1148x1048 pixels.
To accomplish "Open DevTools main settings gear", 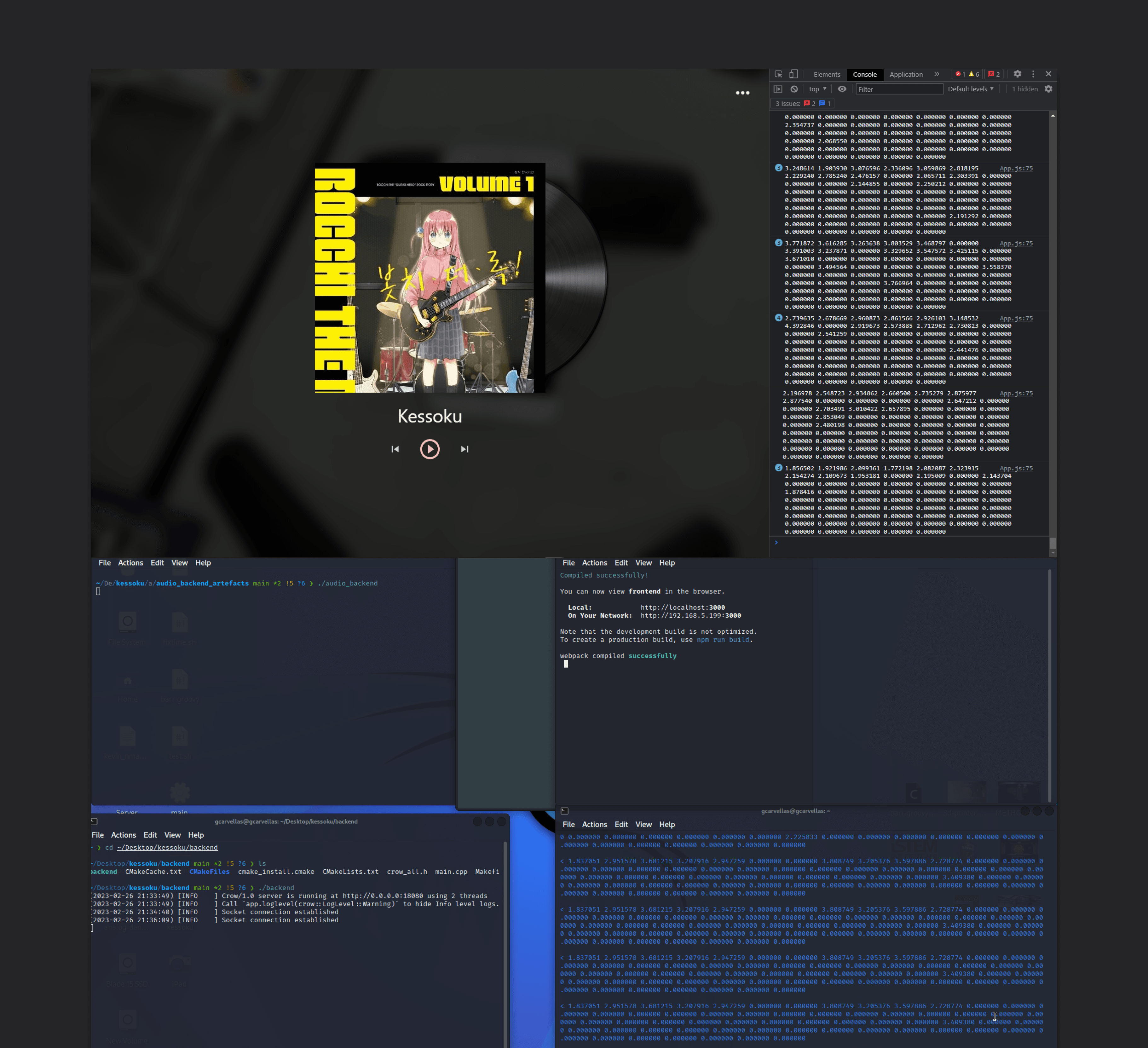I will point(1017,74).
